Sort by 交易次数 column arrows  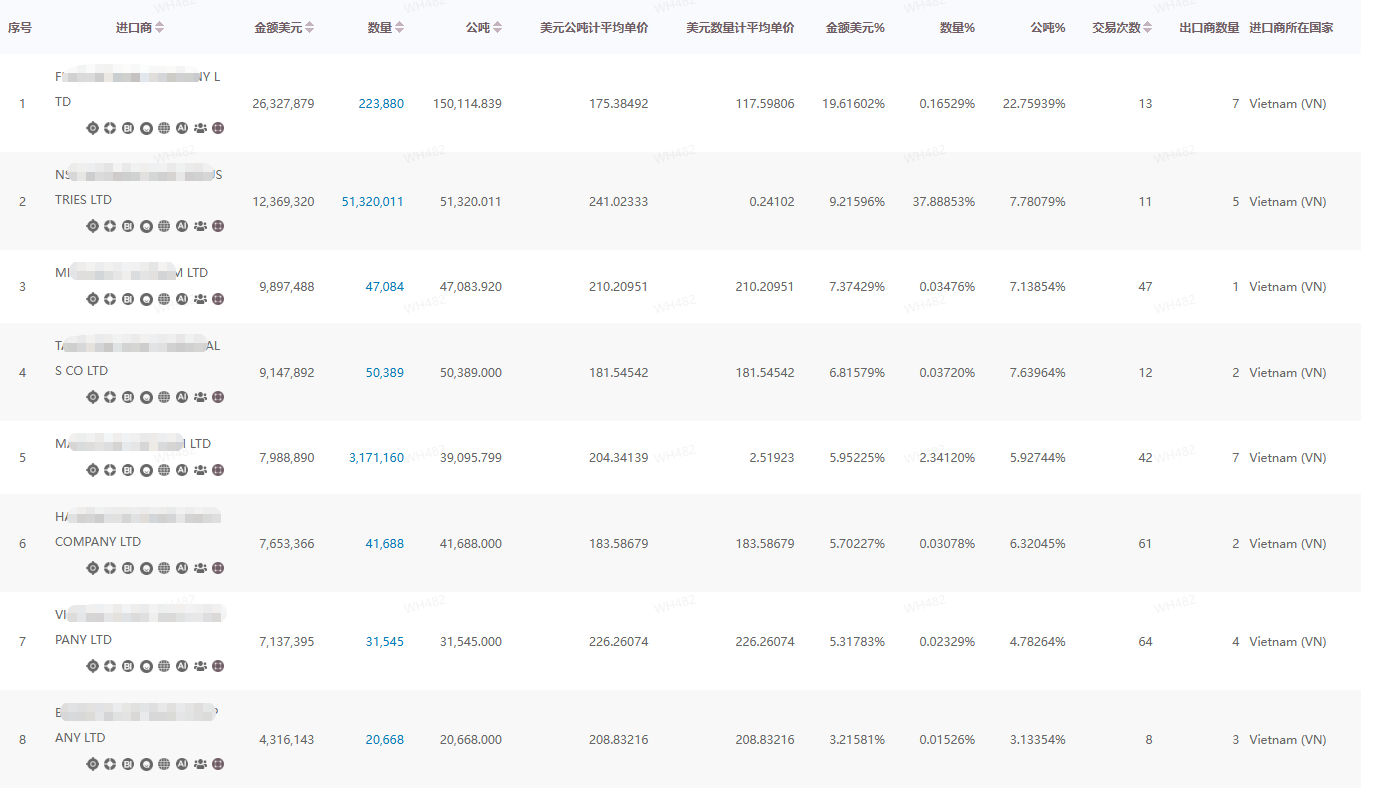[1148, 28]
